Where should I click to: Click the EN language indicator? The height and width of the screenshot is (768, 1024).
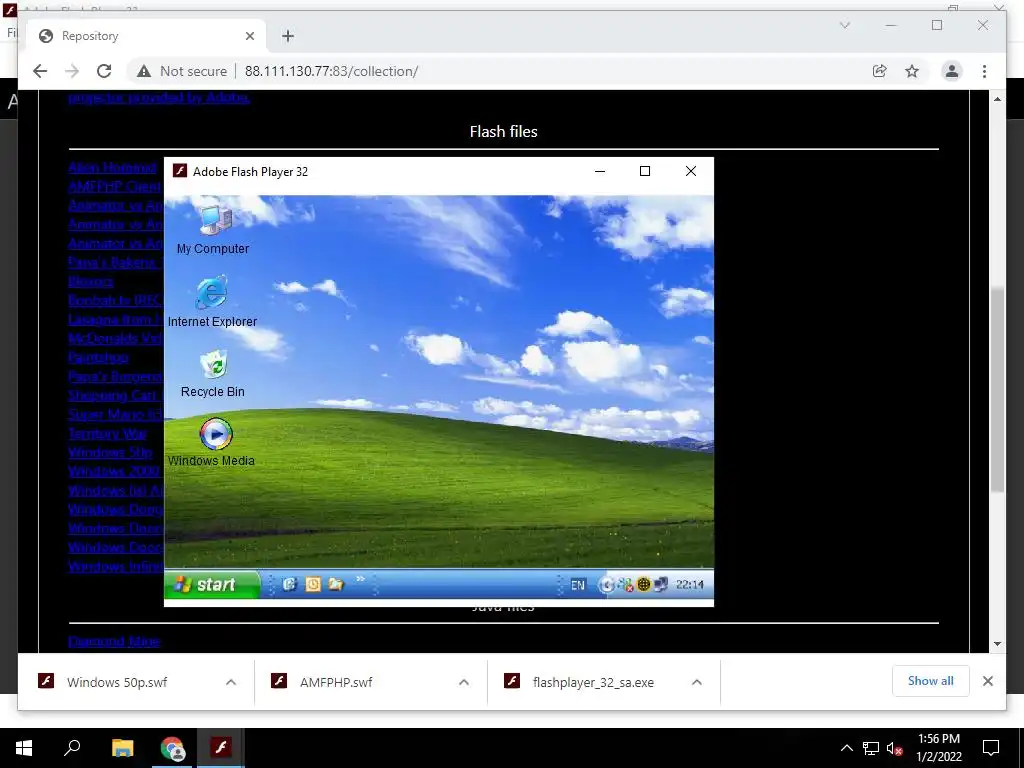[578, 585]
